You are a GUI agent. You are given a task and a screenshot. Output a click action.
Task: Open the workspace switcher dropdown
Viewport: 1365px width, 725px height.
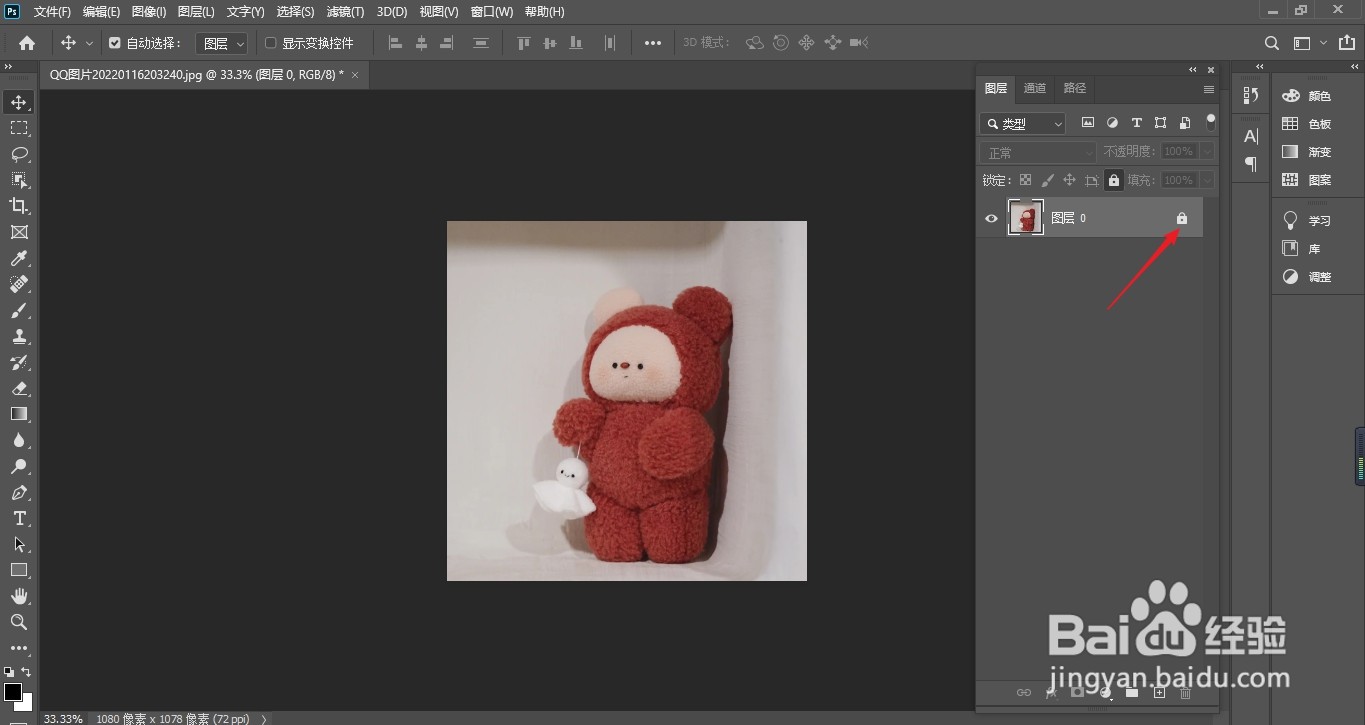tap(1310, 43)
